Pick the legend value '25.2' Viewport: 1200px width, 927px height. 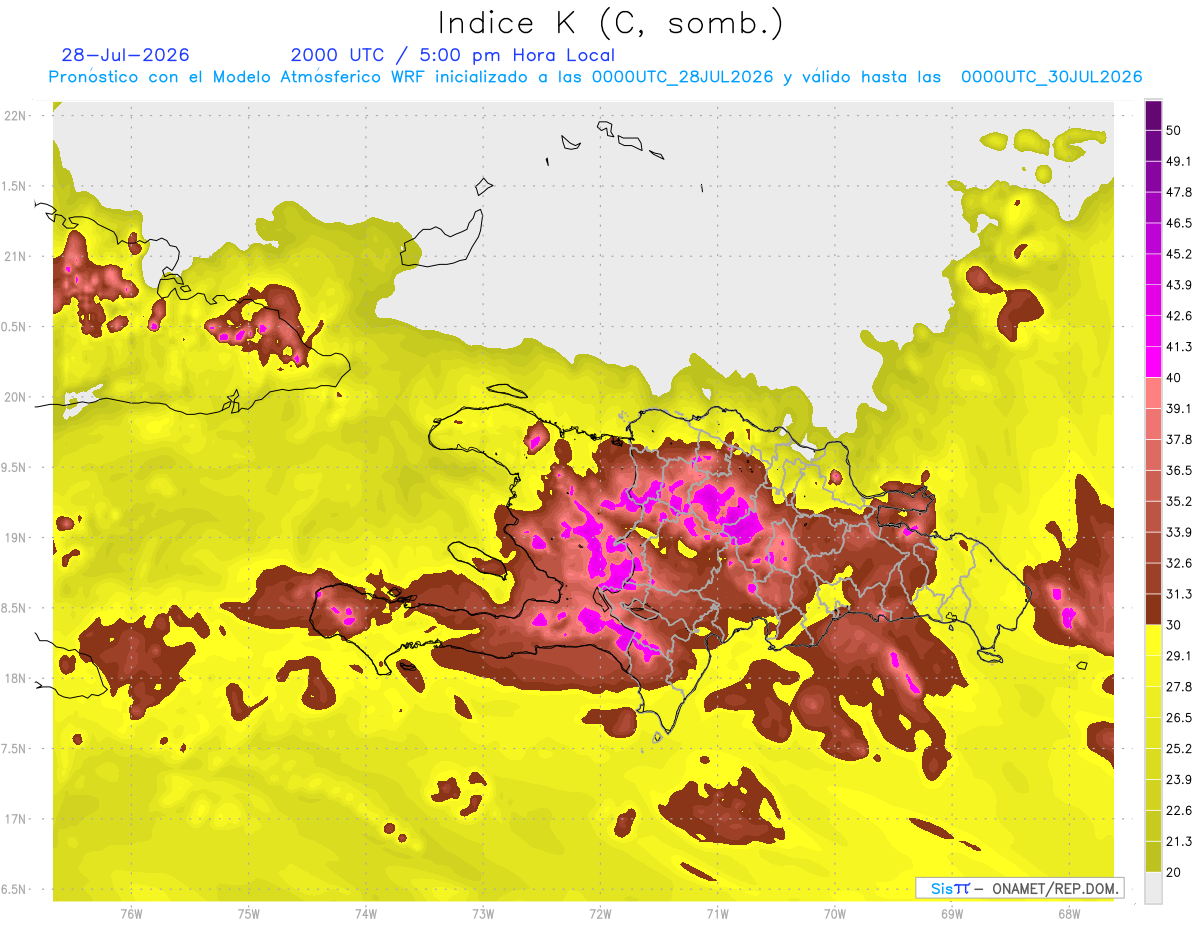pyautogui.click(x=1179, y=749)
